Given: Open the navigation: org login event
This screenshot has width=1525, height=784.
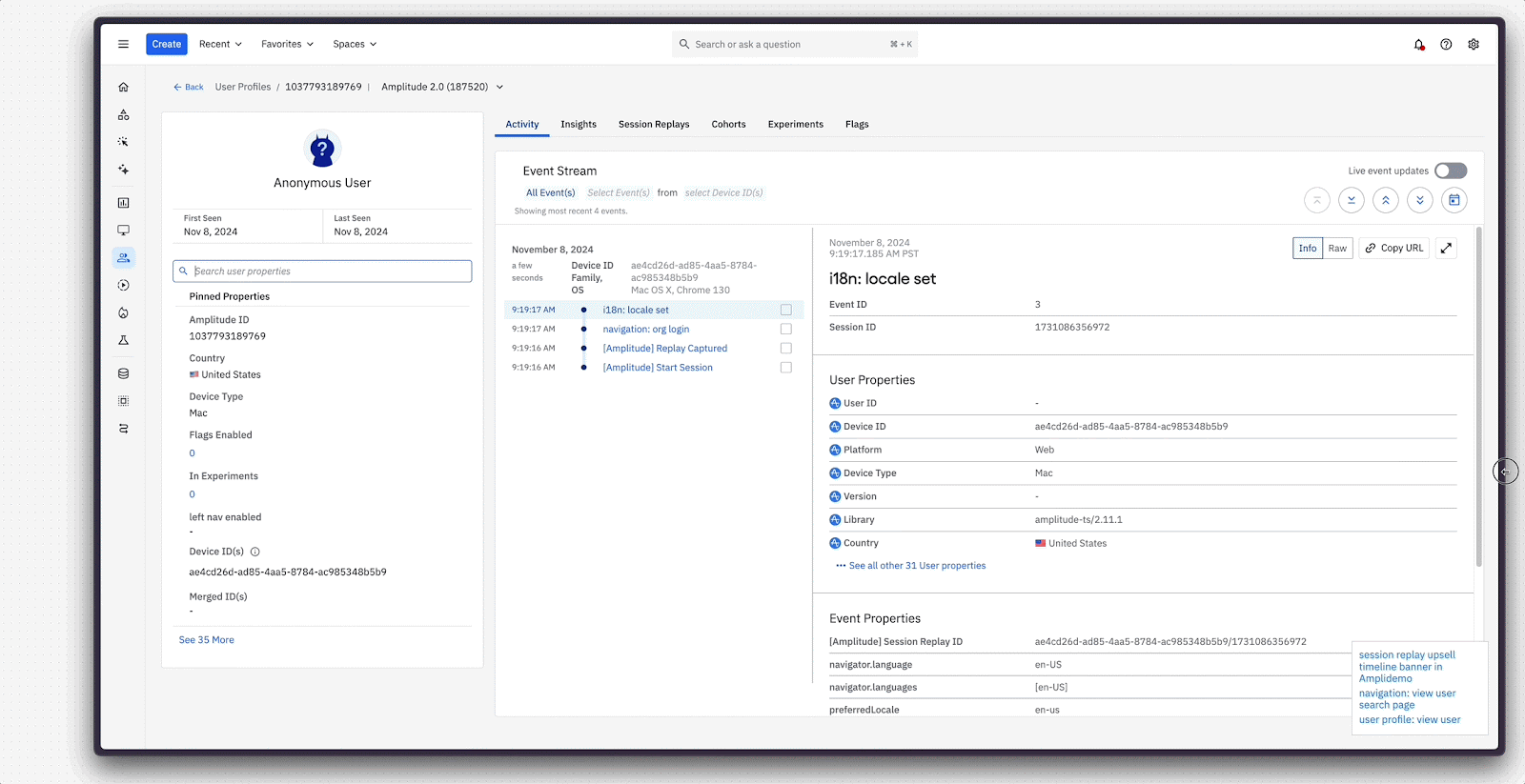Looking at the screenshot, I should point(646,330).
